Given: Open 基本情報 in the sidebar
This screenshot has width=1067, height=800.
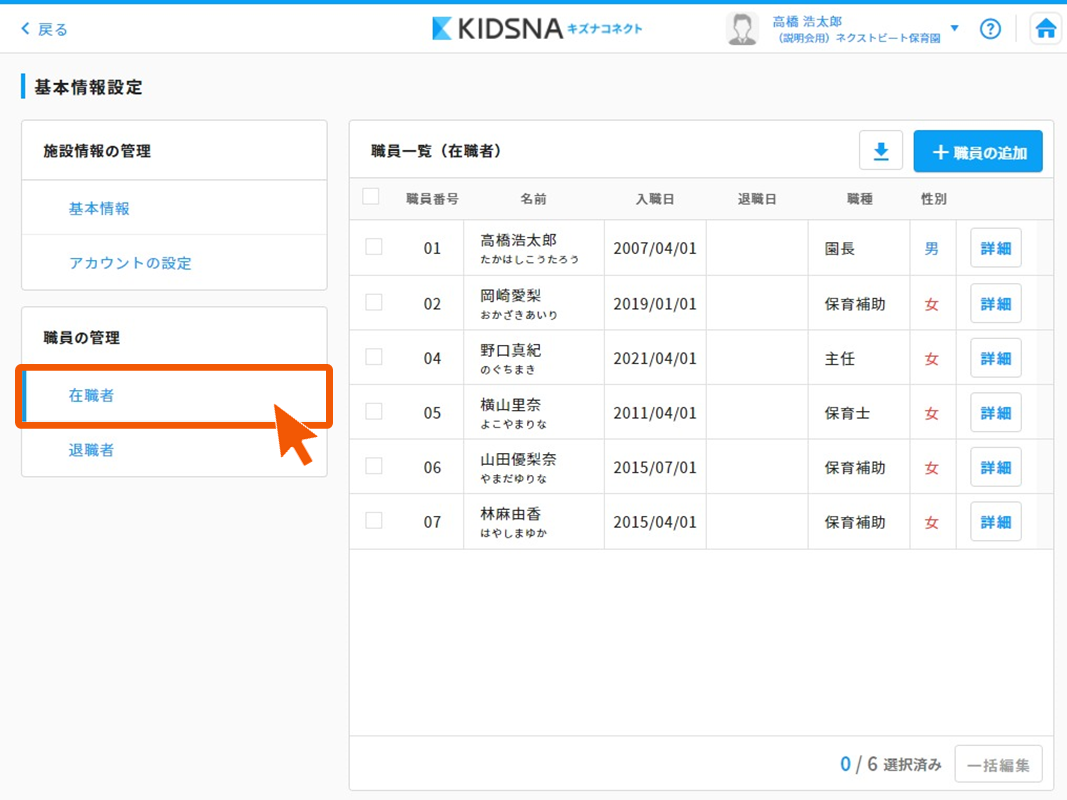Looking at the screenshot, I should click(x=99, y=209).
